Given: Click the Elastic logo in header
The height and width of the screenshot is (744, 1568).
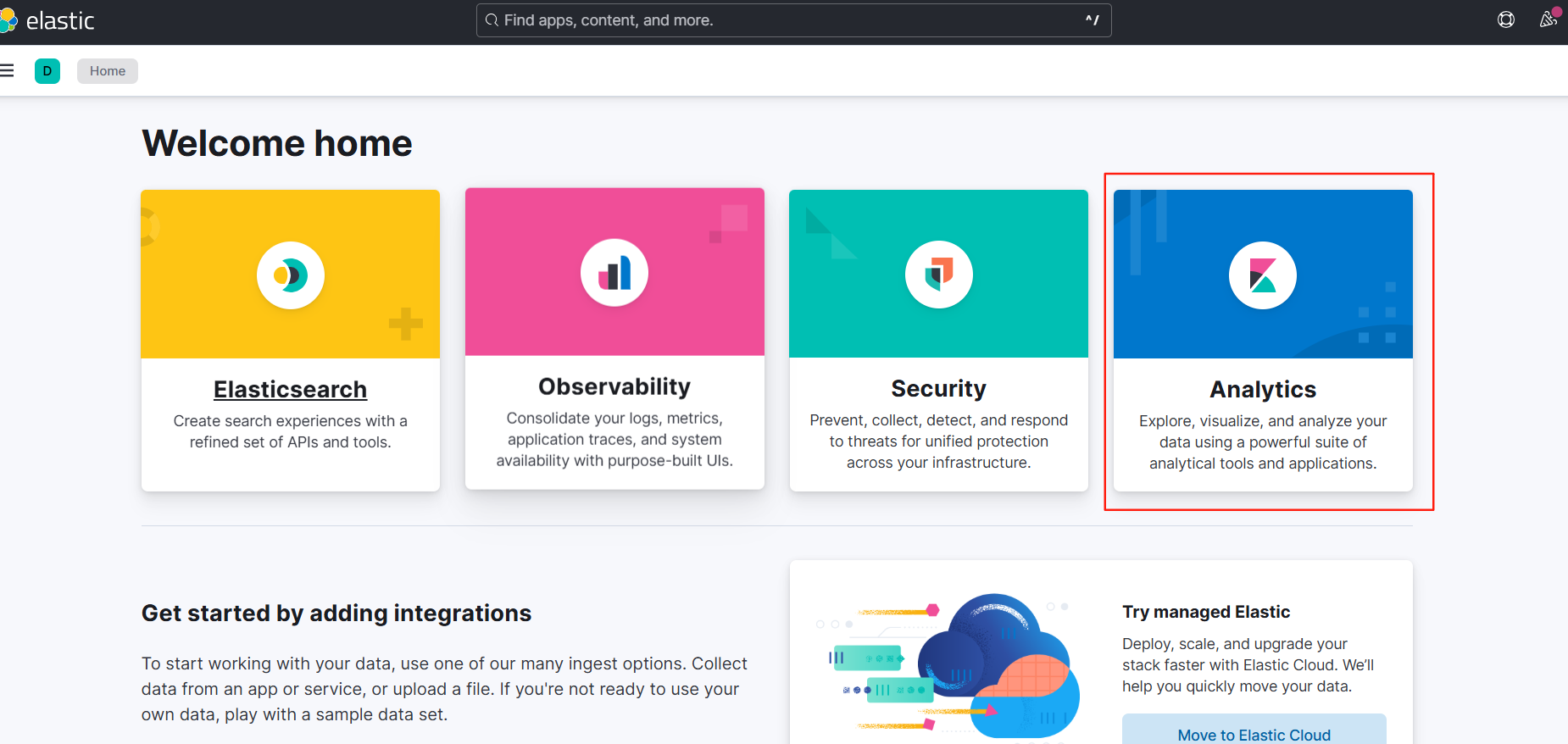Looking at the screenshot, I should point(47,20).
